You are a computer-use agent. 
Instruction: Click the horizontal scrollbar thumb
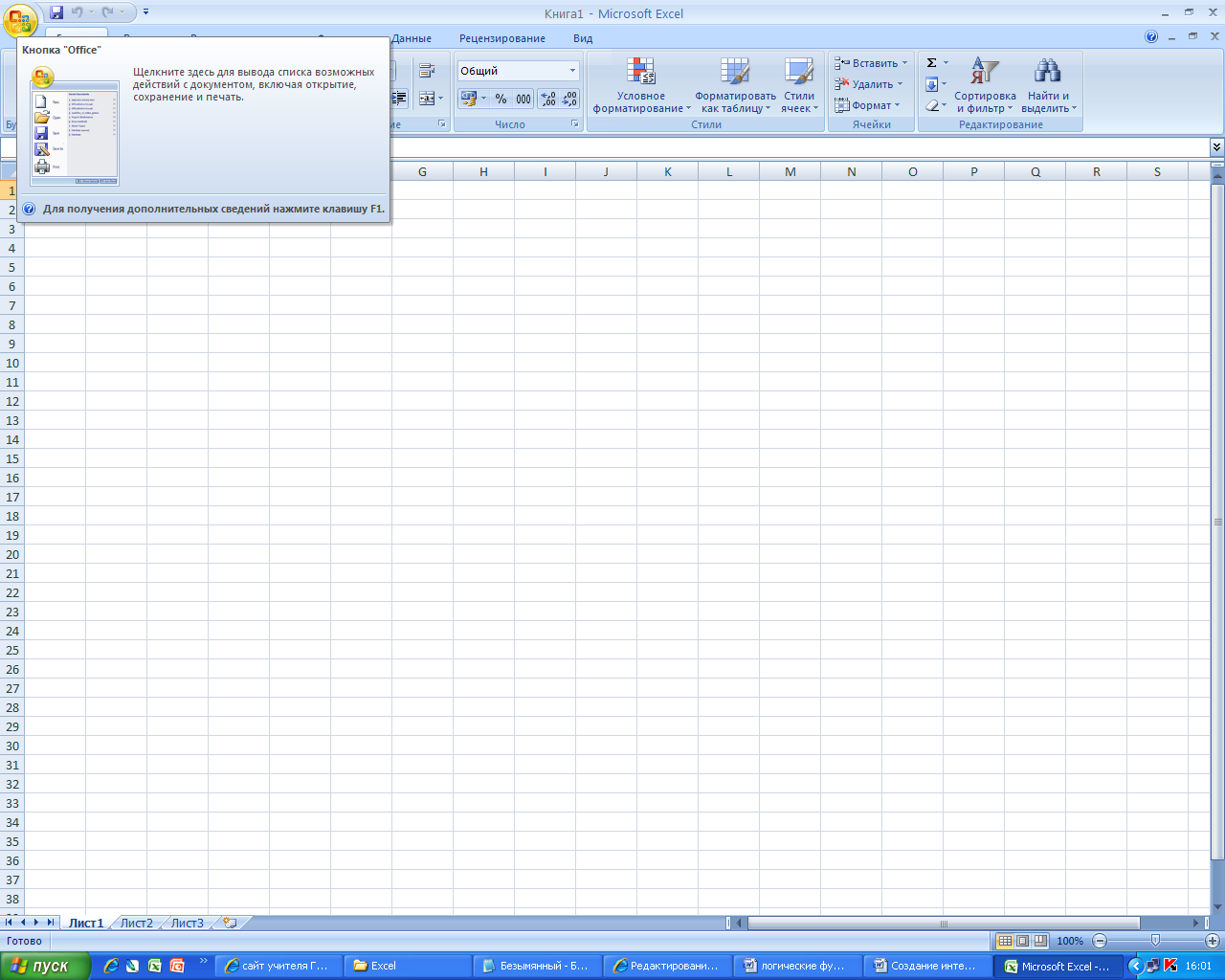click(x=944, y=924)
